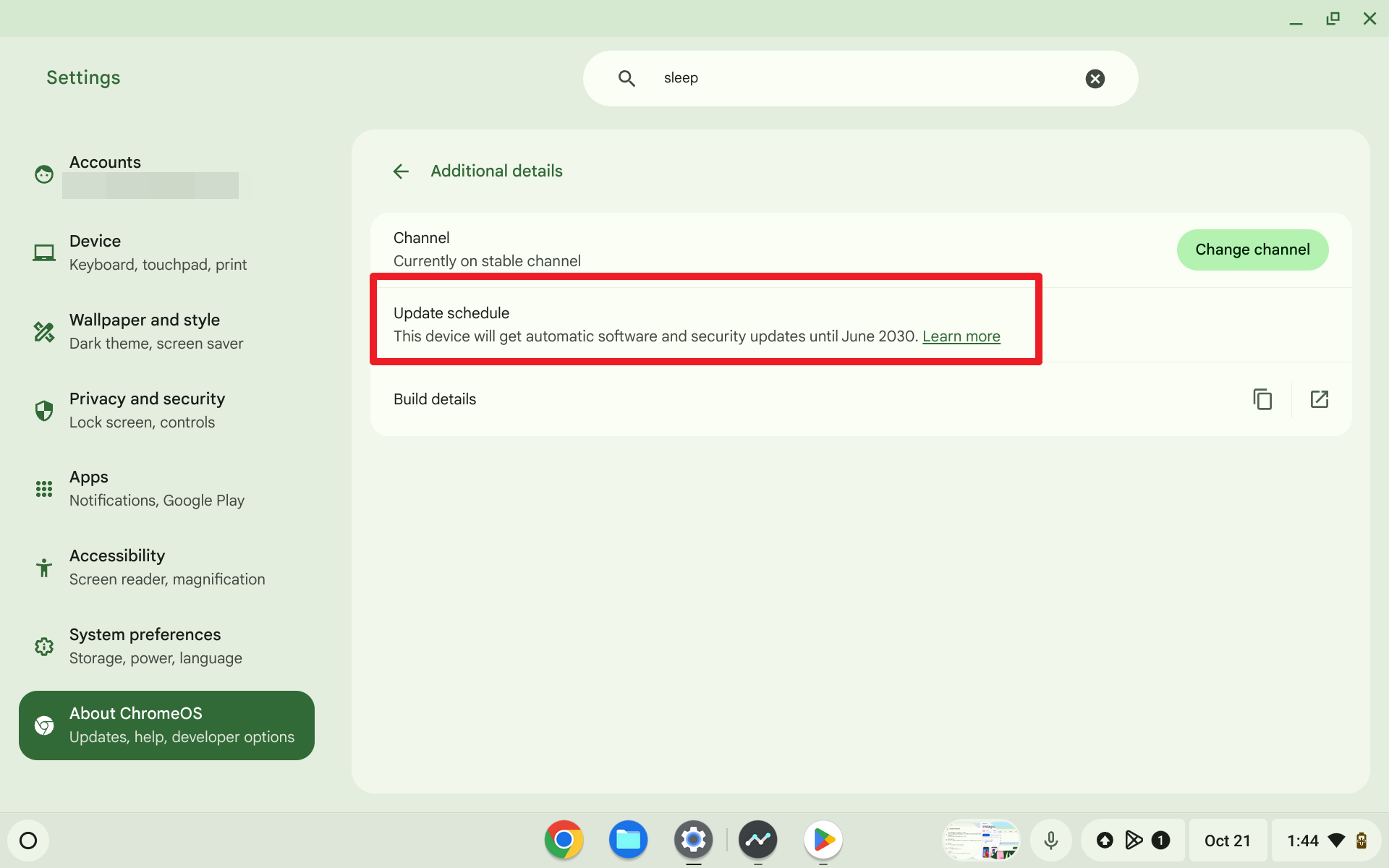Click the back arrow in Additional details

tap(400, 171)
